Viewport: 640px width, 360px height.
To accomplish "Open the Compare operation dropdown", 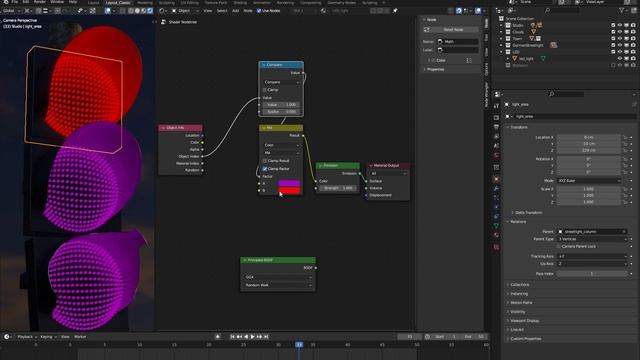I will click(x=281, y=82).
